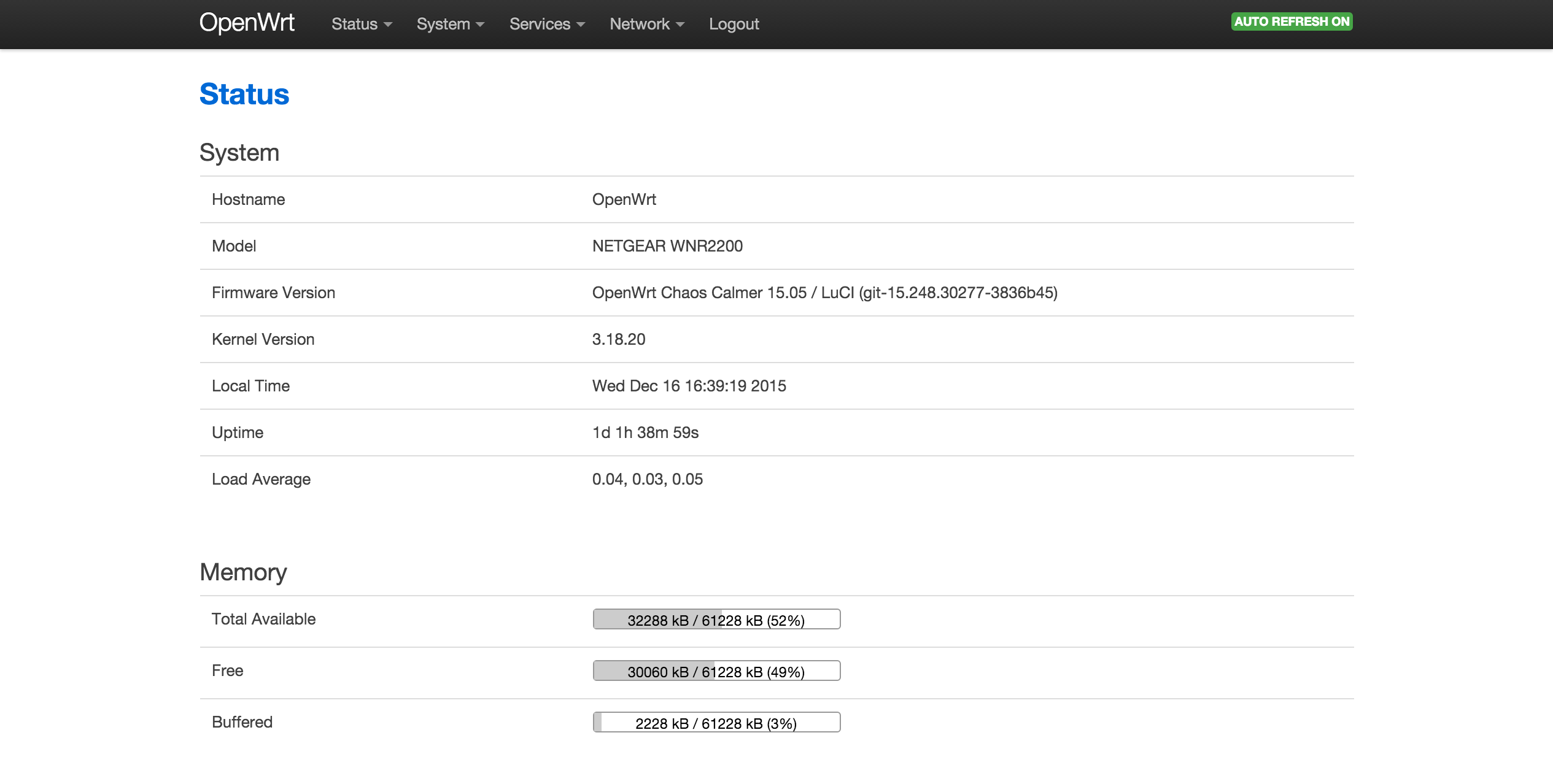
Task: Open the System dropdown menu
Action: pyautogui.click(x=451, y=24)
